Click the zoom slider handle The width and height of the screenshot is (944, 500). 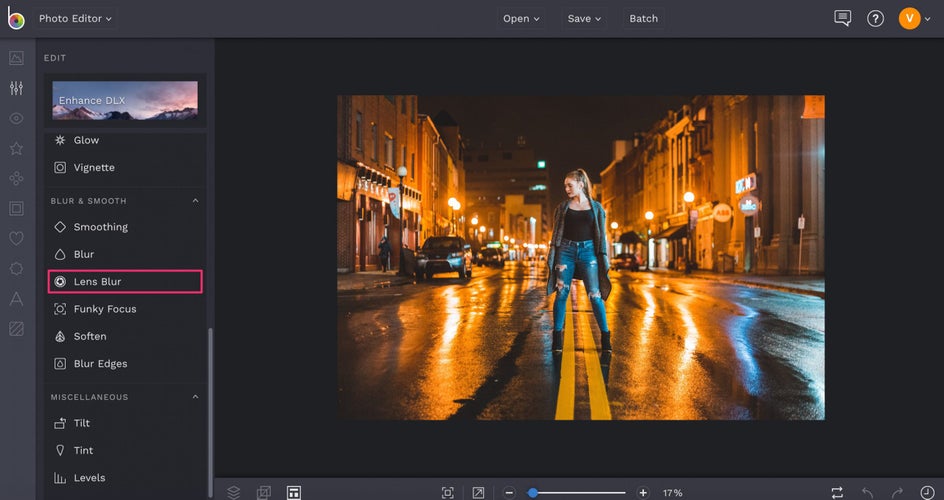click(533, 492)
